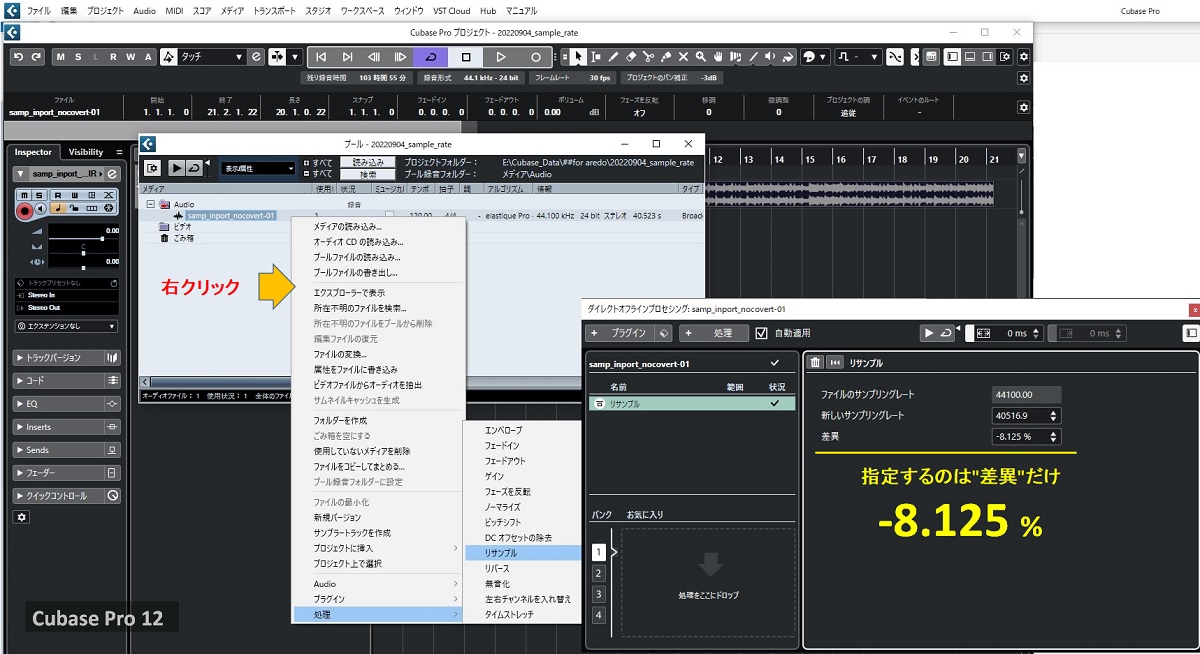Screen dimensions: 1200x654
Task: Start playback with transport Play button
Action: pos(501,57)
